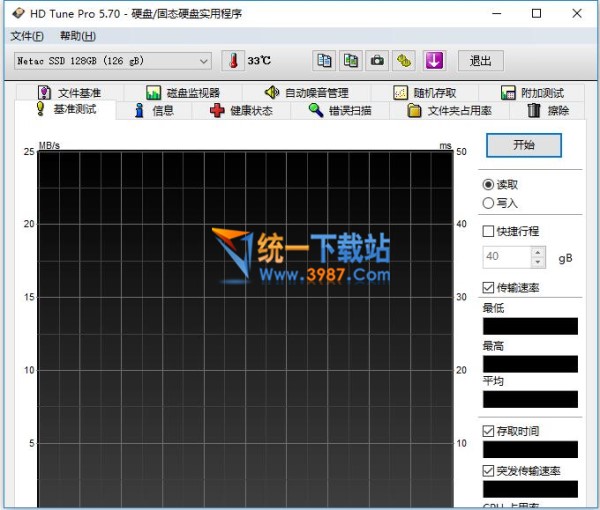The image size is (600, 510).
Task: Open the 文件(F) menu
Action: coord(27,36)
